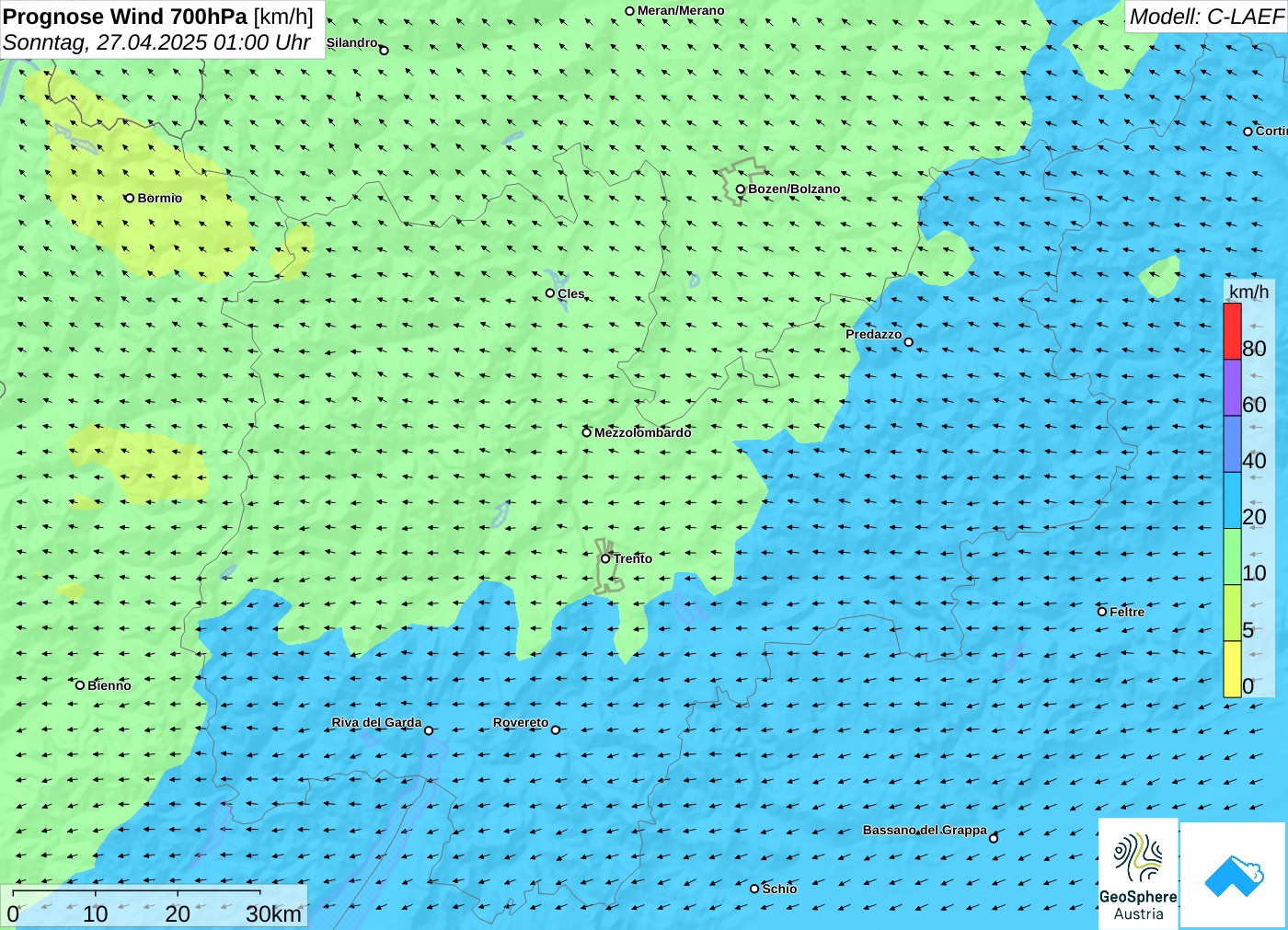Viewport: 1288px width, 930px height.
Task: Click the Mezzolombardo label text
Action: pyautogui.click(x=642, y=432)
